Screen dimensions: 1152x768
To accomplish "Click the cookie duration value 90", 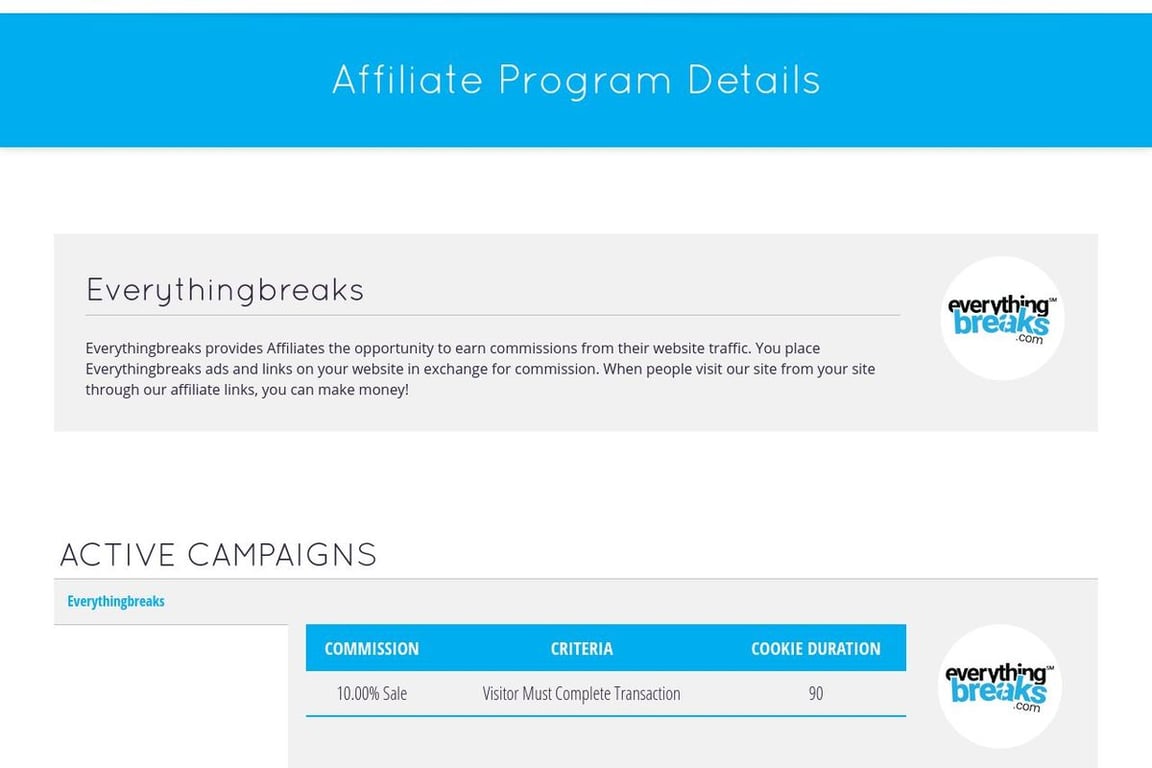I will [x=816, y=693].
